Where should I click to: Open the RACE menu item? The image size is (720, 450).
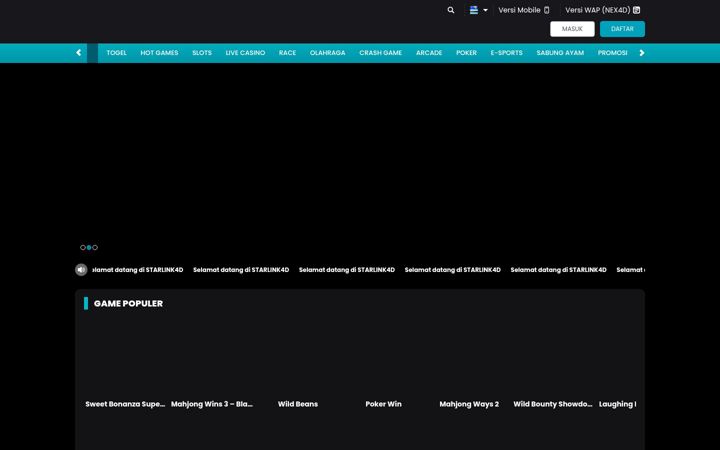point(287,53)
